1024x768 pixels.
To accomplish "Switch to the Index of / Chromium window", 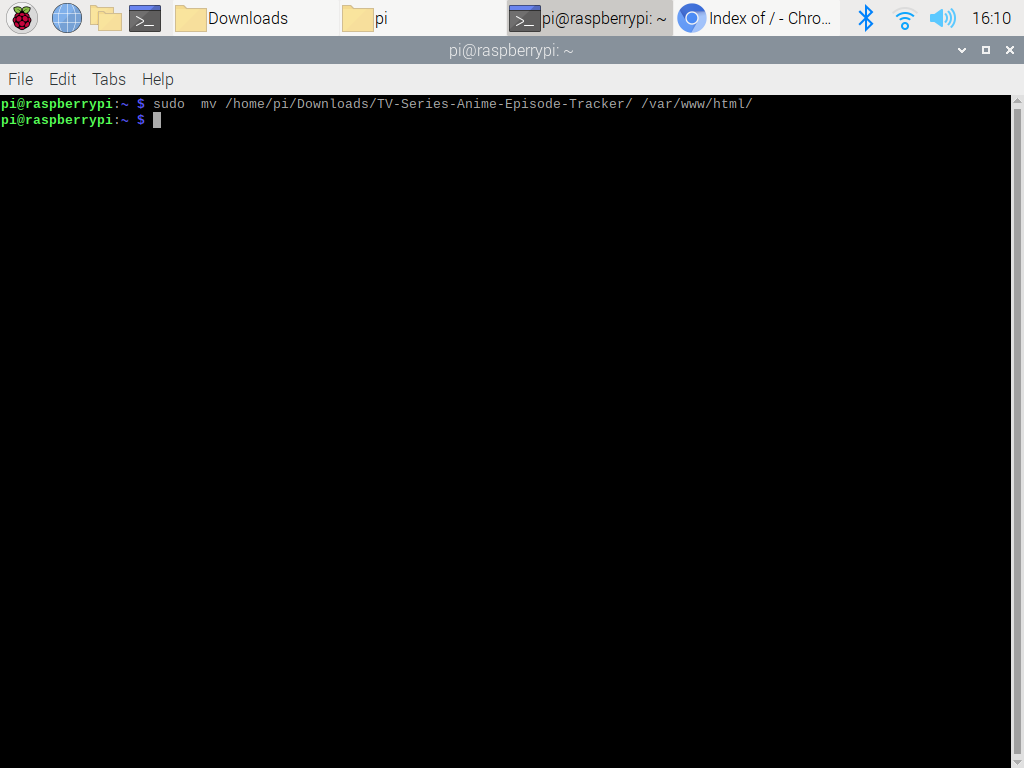I will tap(756, 18).
